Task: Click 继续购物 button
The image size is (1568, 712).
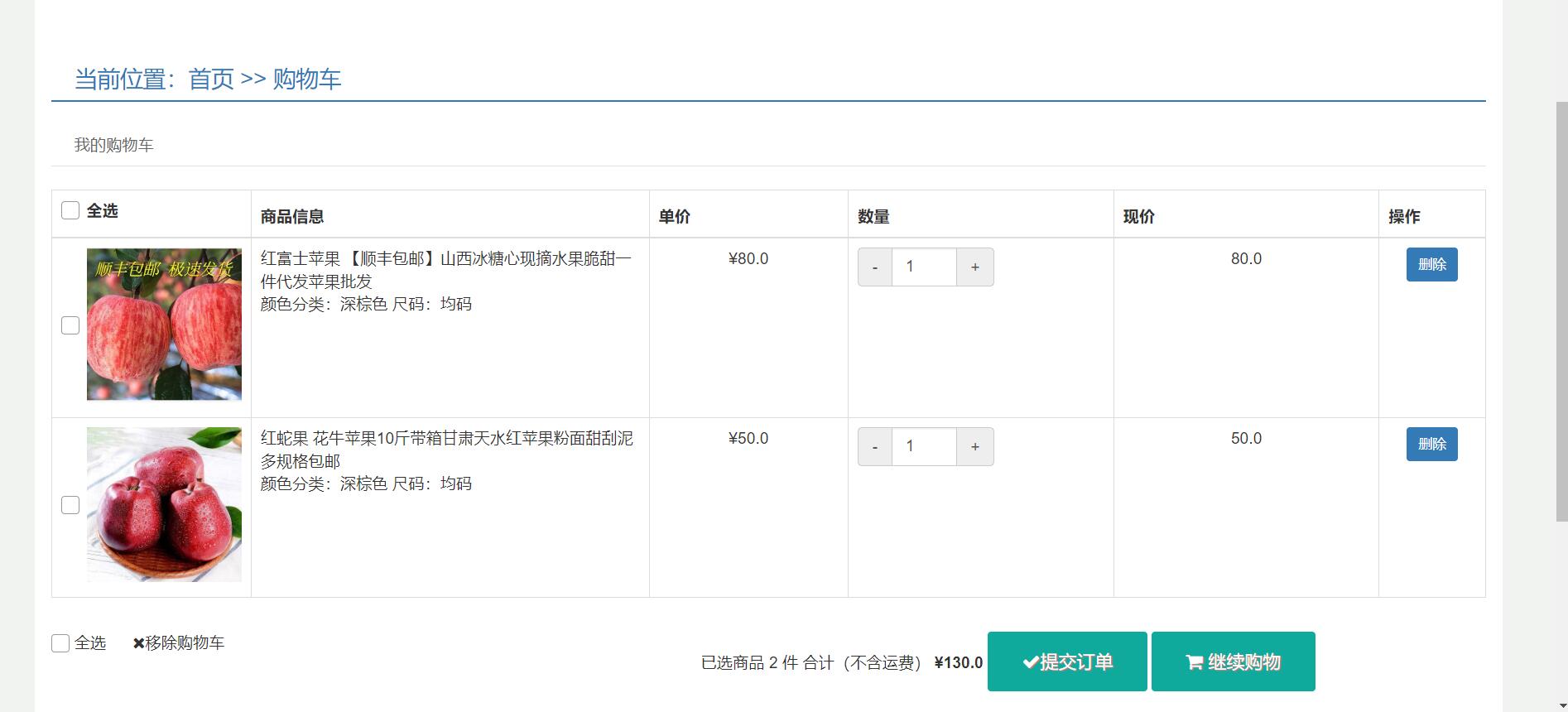Action: [x=1233, y=661]
